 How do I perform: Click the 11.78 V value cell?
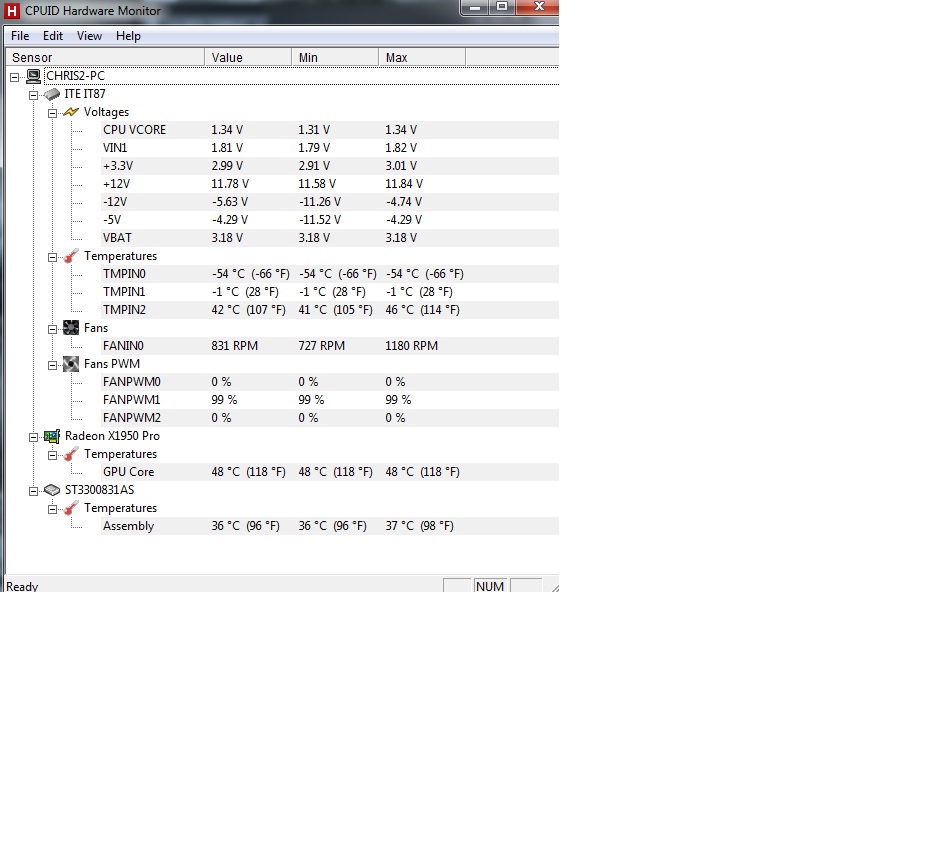tap(229, 184)
